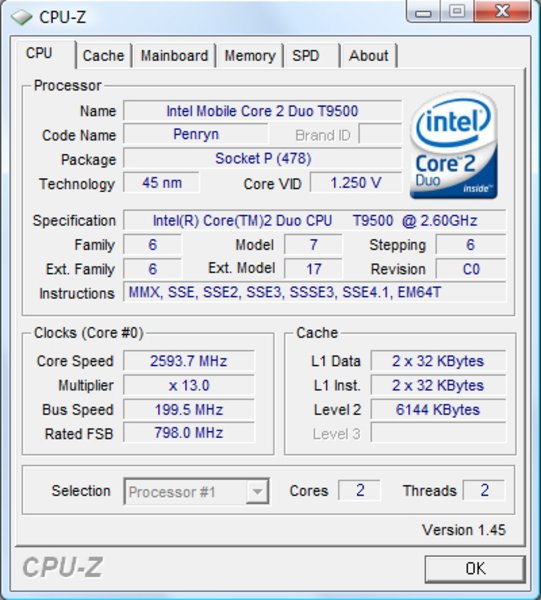This screenshot has height=600, width=541.
Task: Click the maximize button in title bar
Action: tap(457, 11)
